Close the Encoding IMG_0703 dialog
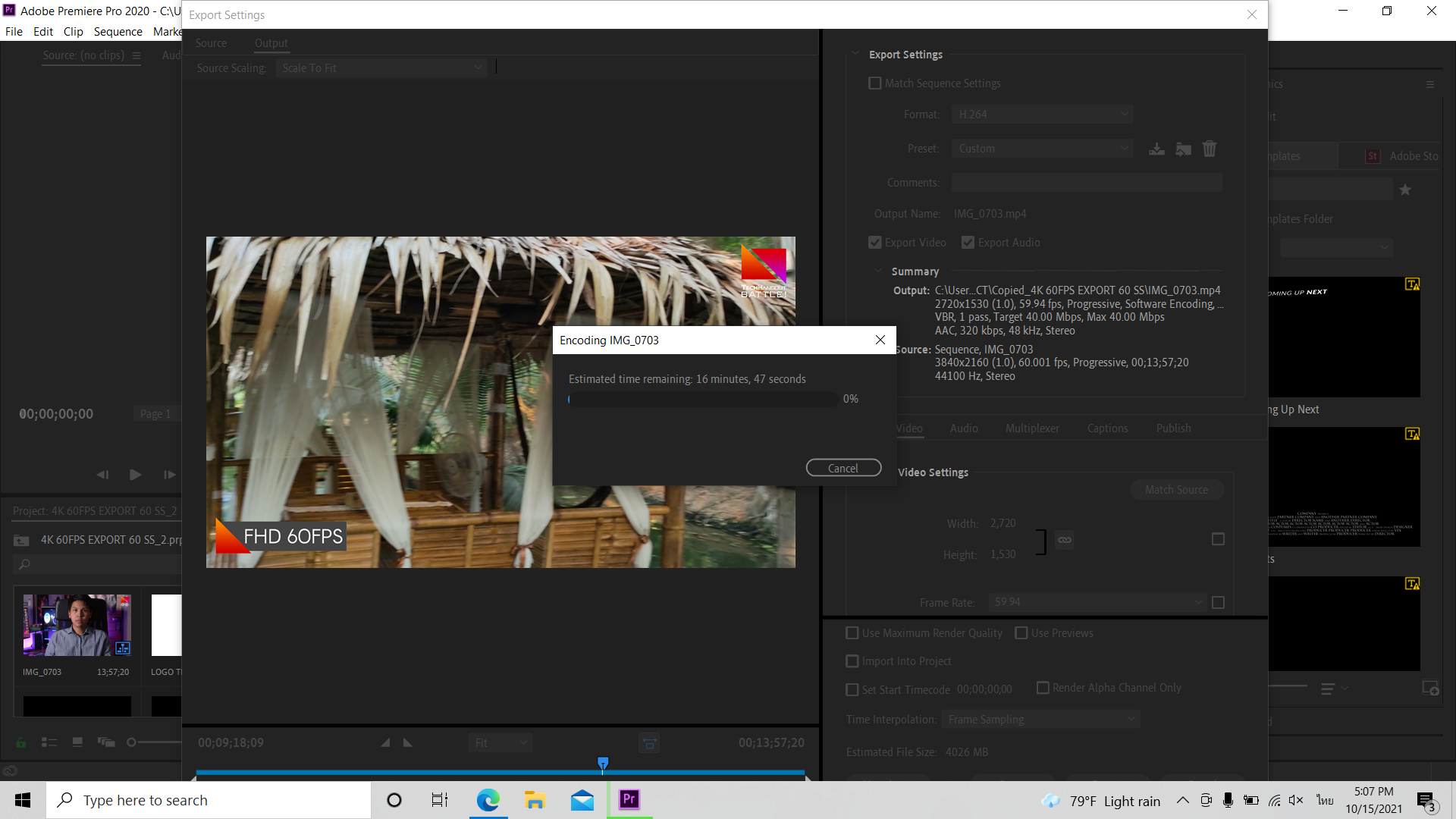This screenshot has width=1456, height=819. point(880,340)
